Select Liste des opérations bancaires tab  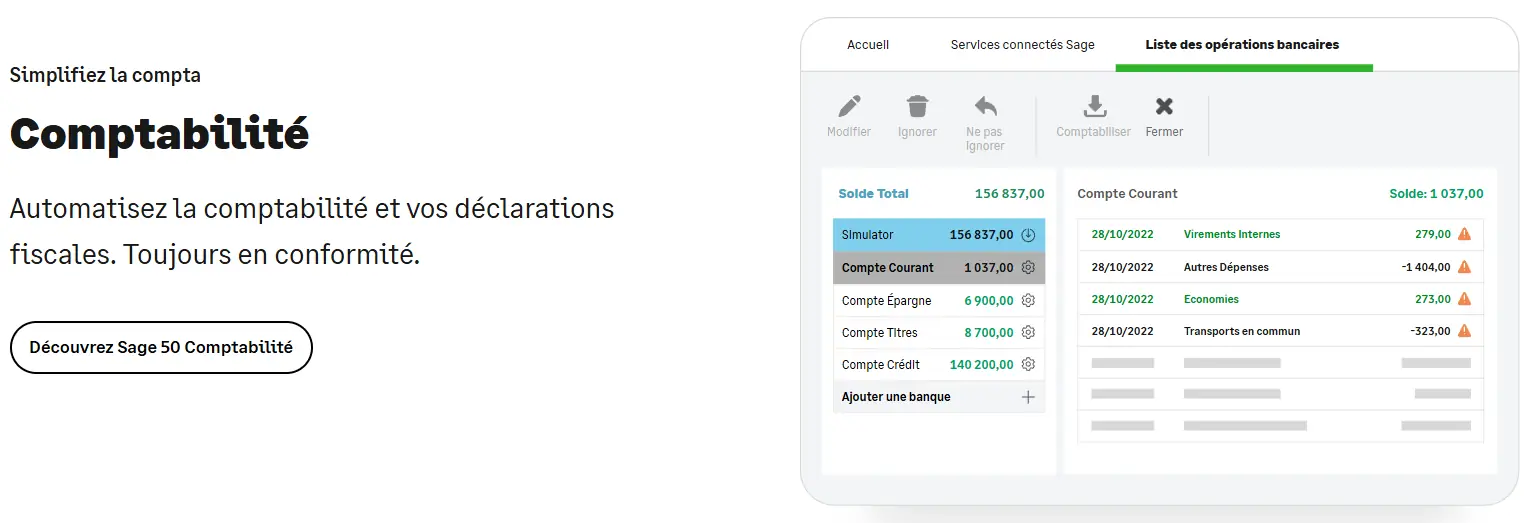pyautogui.click(x=1242, y=45)
